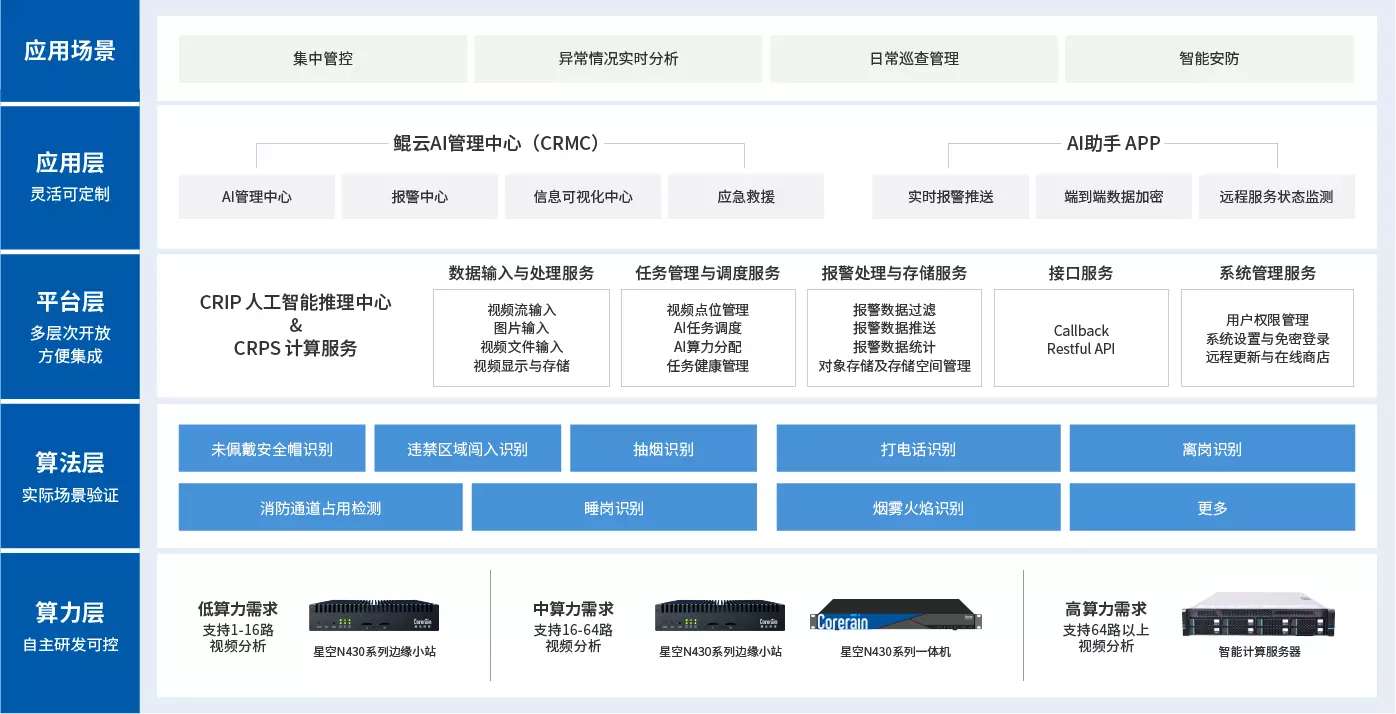The image size is (1396, 714).
Task: Click the 视频显示与存储 line
Action: point(521,366)
